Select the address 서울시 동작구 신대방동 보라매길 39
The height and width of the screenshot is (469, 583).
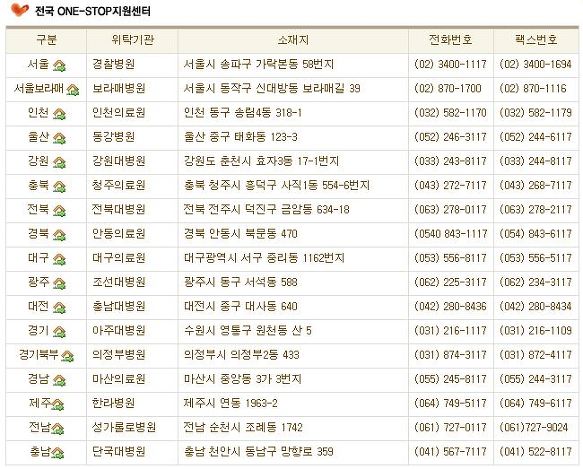pos(272,89)
